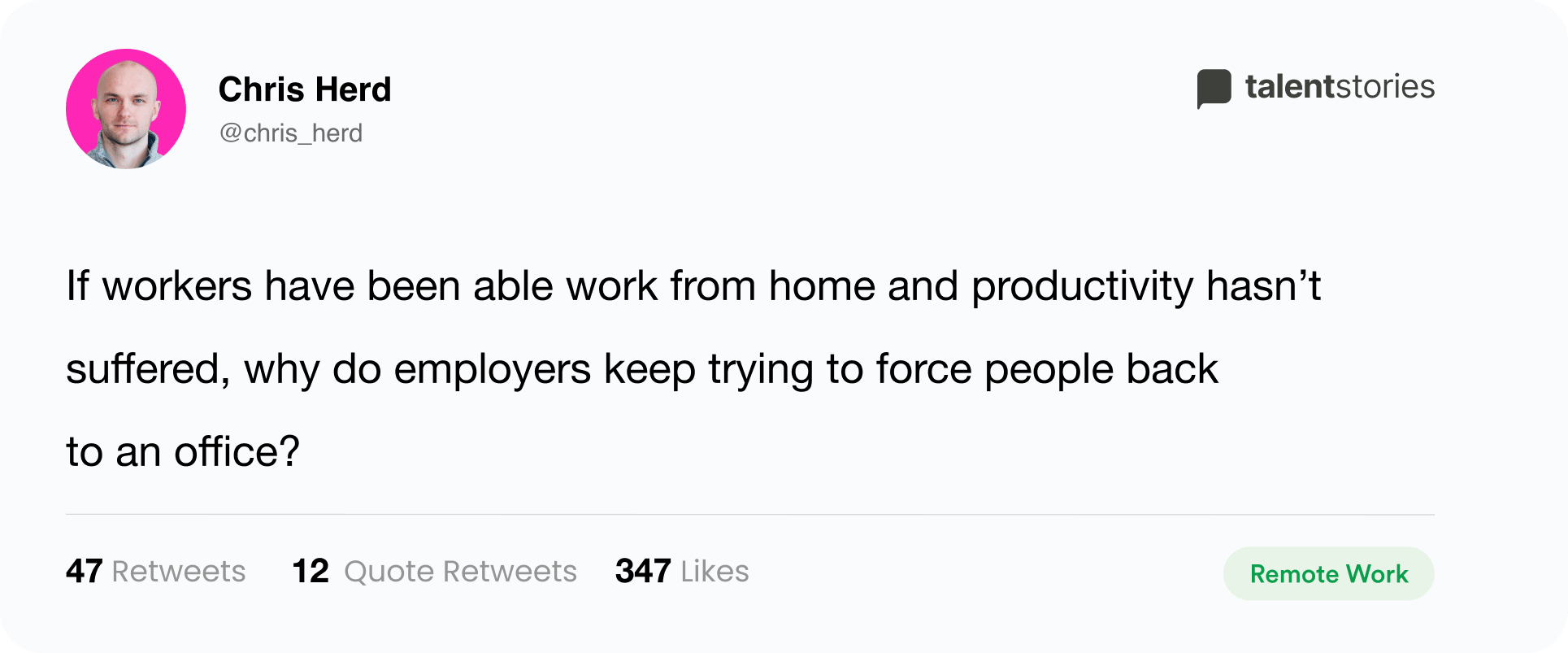Click the "stories" part of the logo
The image size is (1568, 653).
coord(1385,86)
